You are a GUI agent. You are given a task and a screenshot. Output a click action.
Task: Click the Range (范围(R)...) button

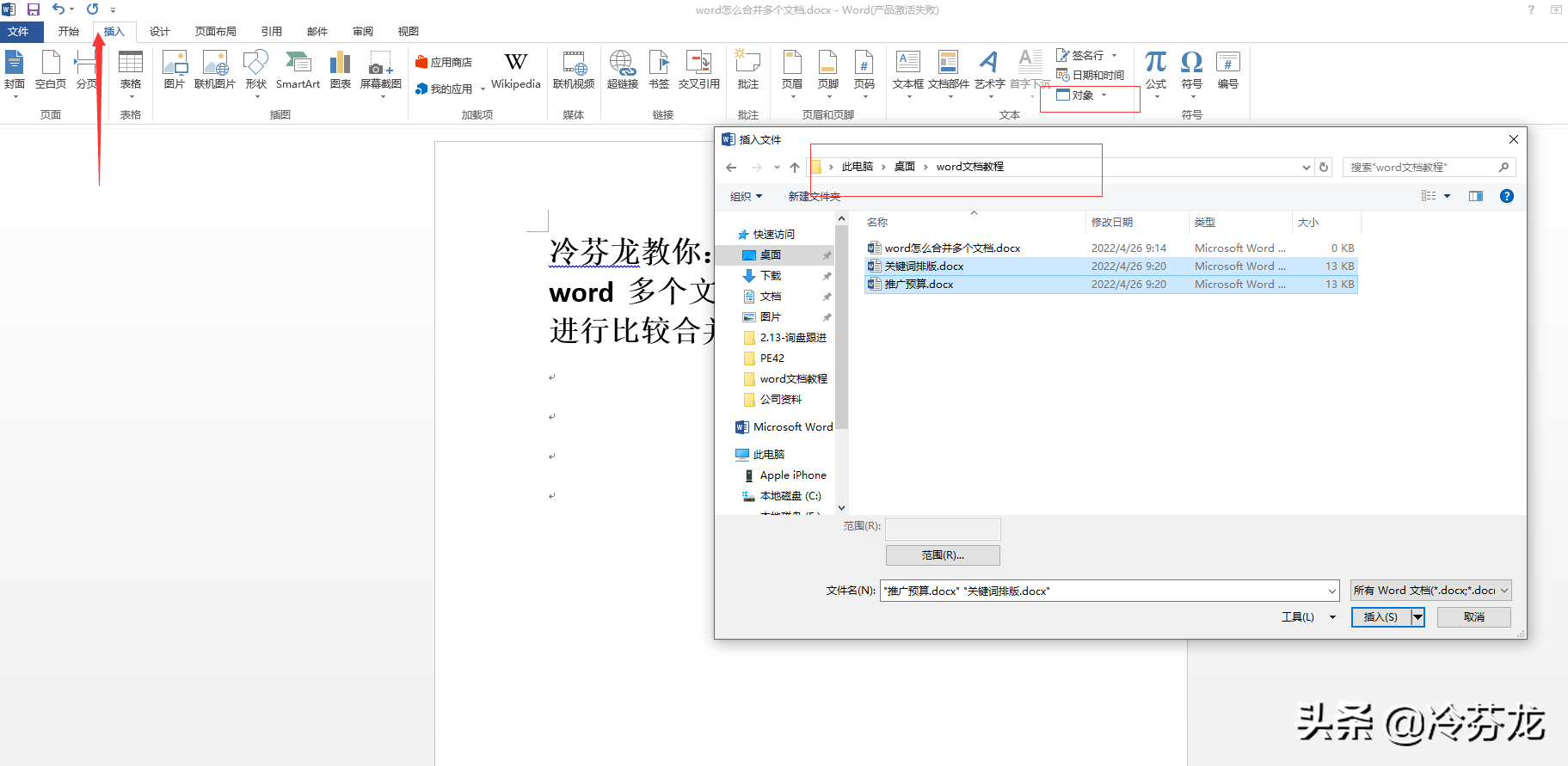pyautogui.click(x=943, y=555)
